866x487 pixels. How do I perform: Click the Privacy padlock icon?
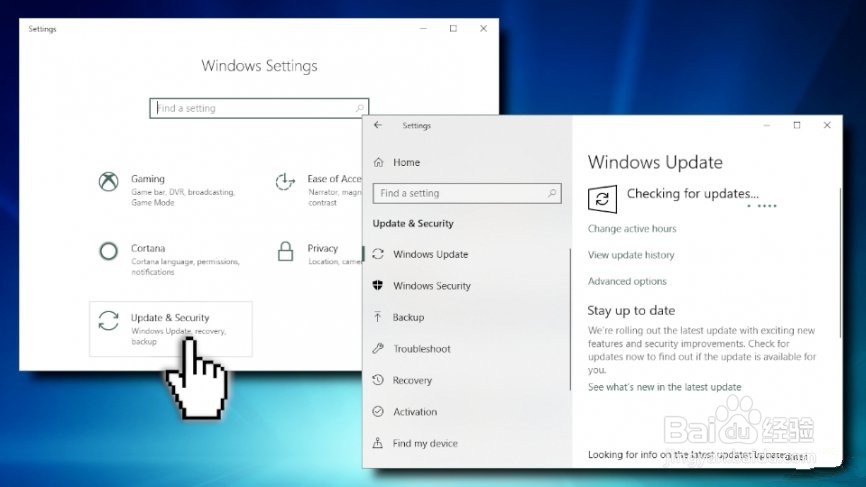click(x=286, y=251)
